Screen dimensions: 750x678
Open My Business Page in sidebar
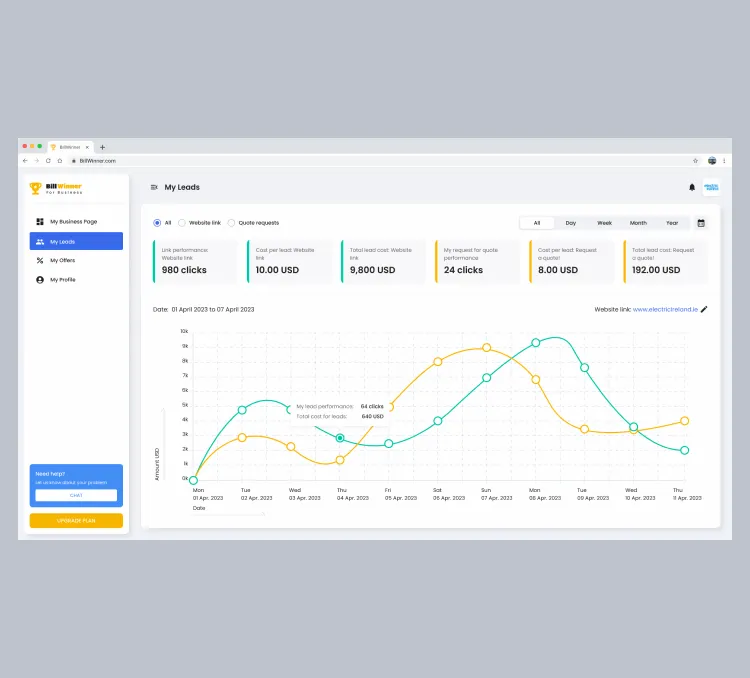[x=74, y=222]
